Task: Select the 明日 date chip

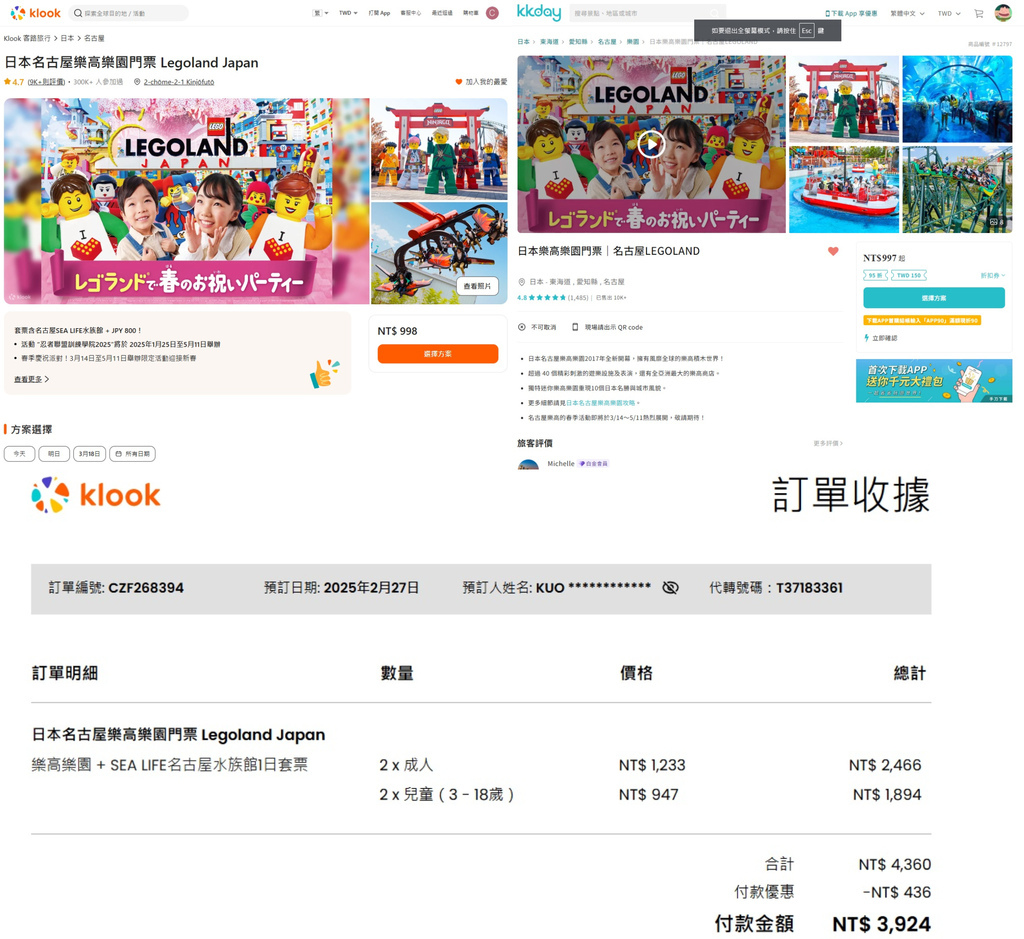Action: coord(54,454)
